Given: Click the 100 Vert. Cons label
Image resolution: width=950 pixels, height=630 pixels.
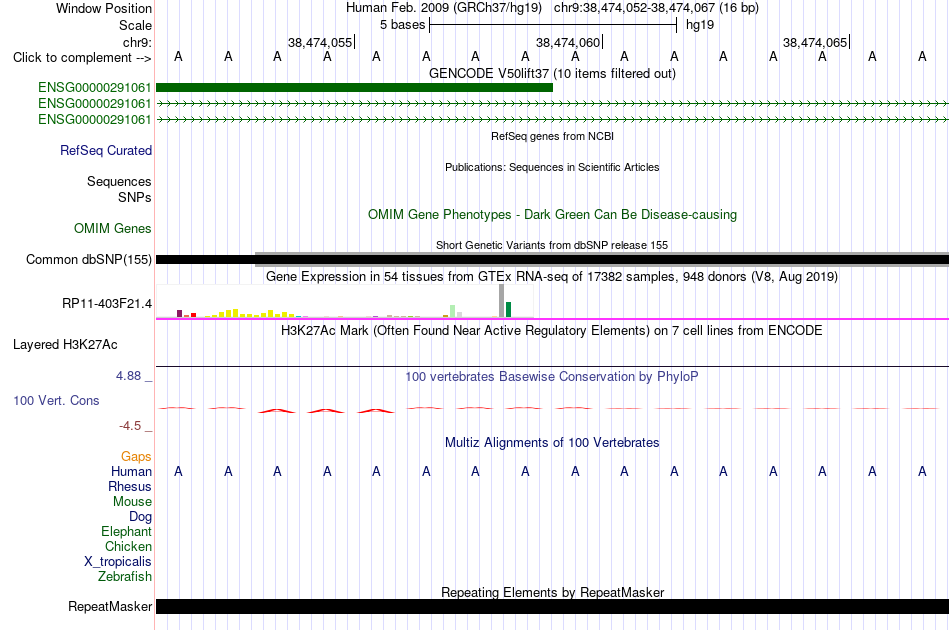Looking at the screenshot, I should tap(56, 400).
